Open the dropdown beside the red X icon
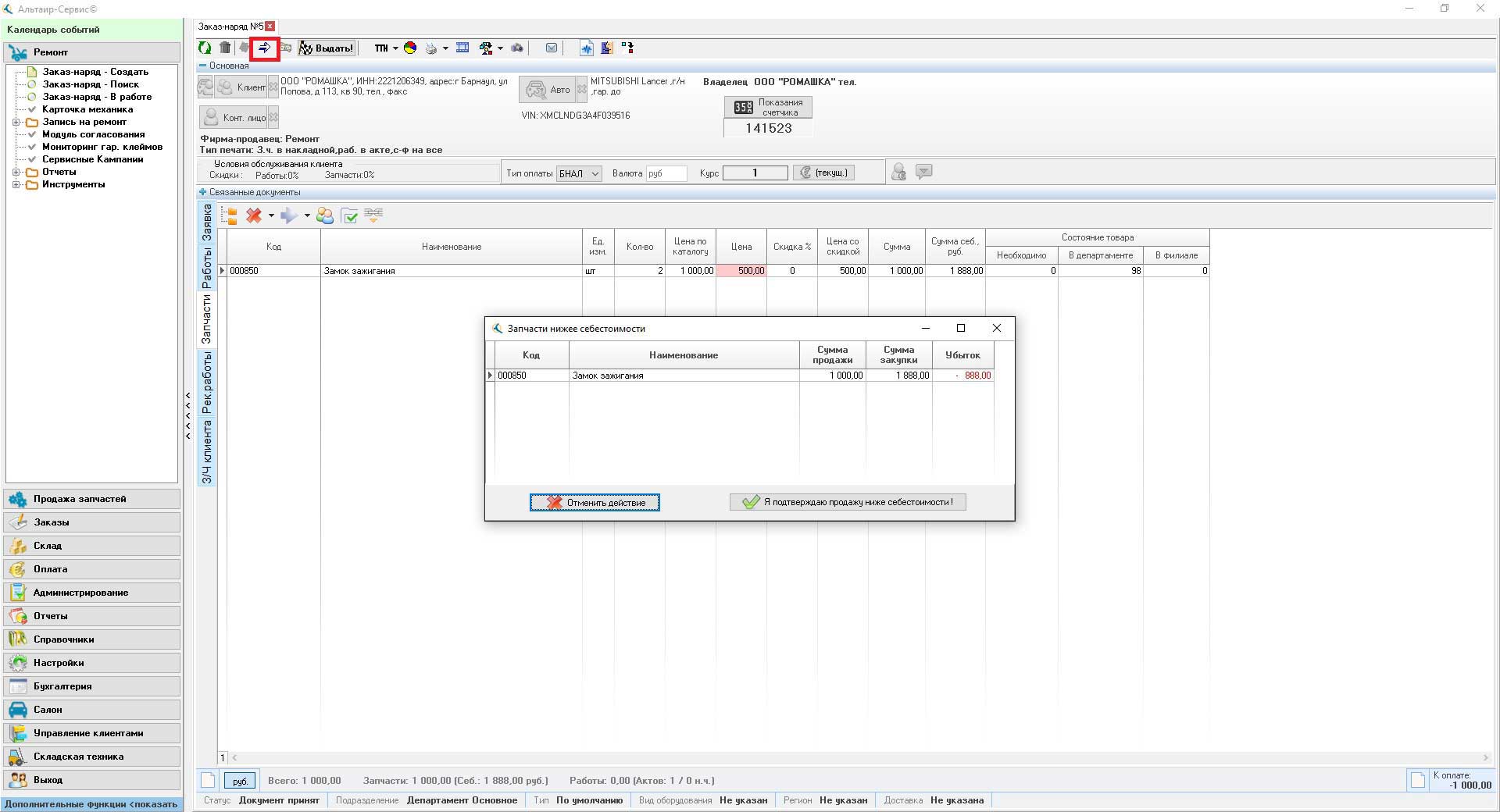 [271, 215]
